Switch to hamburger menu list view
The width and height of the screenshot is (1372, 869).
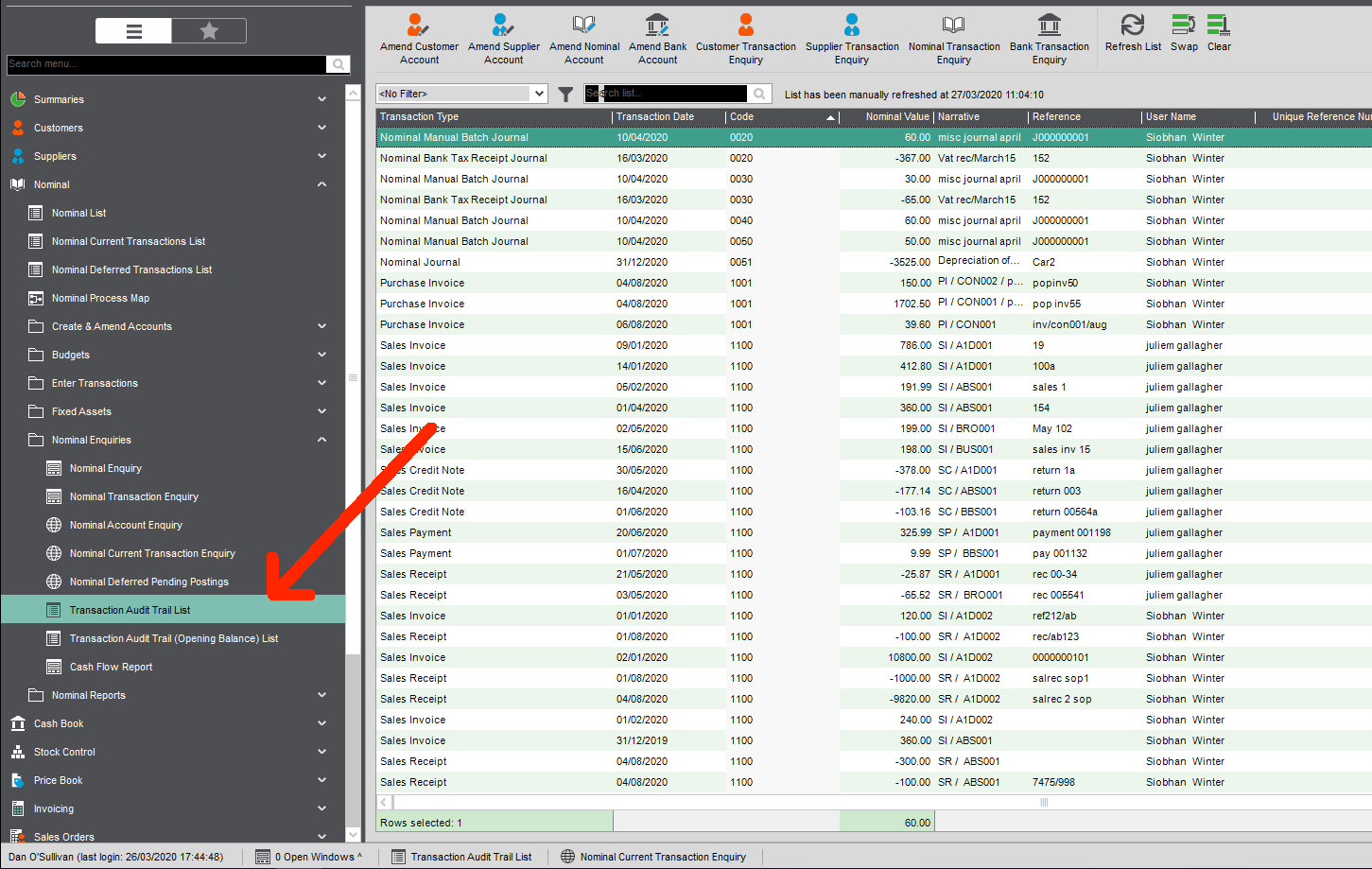[x=134, y=31]
